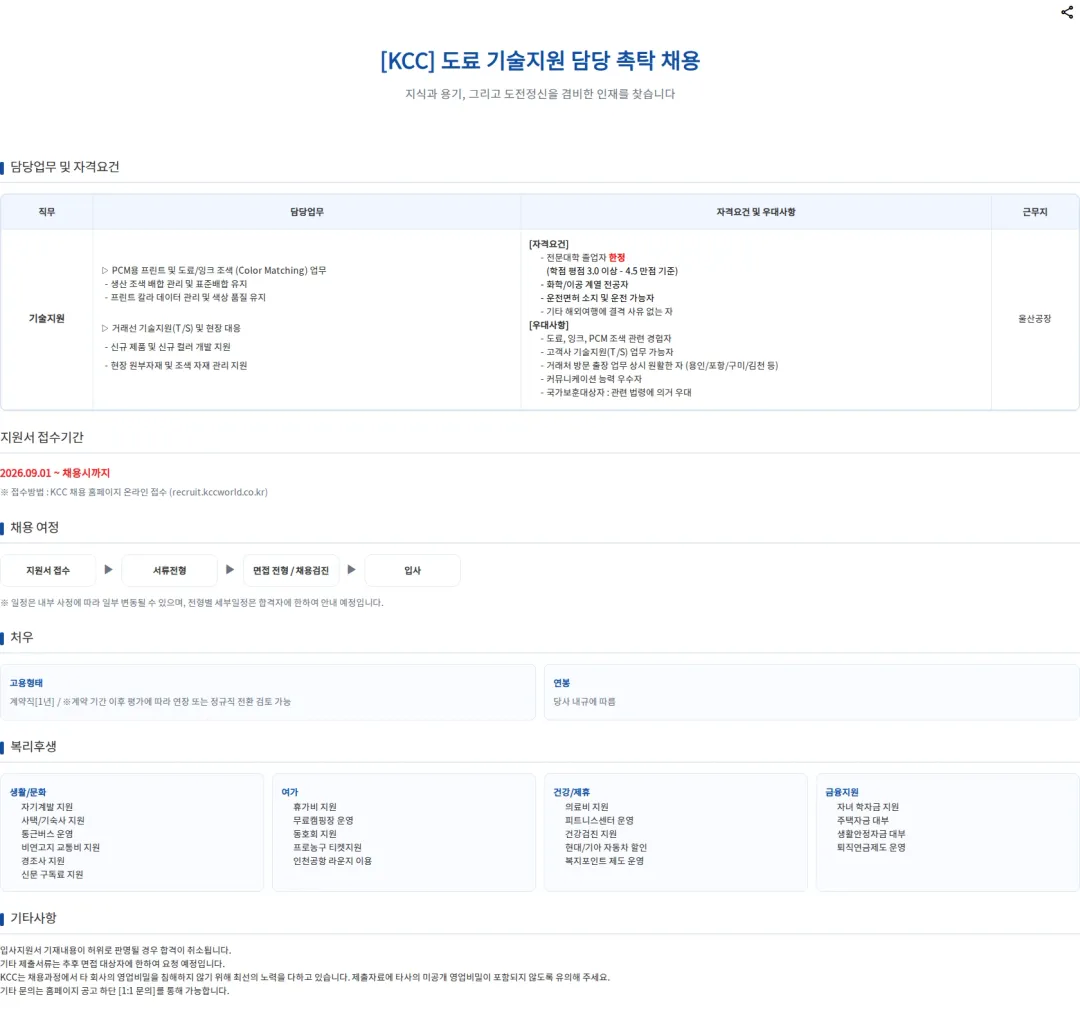1080x1016 pixels.
Task: Click '신문 구독료 지원' benefit item
Action: tap(52, 874)
